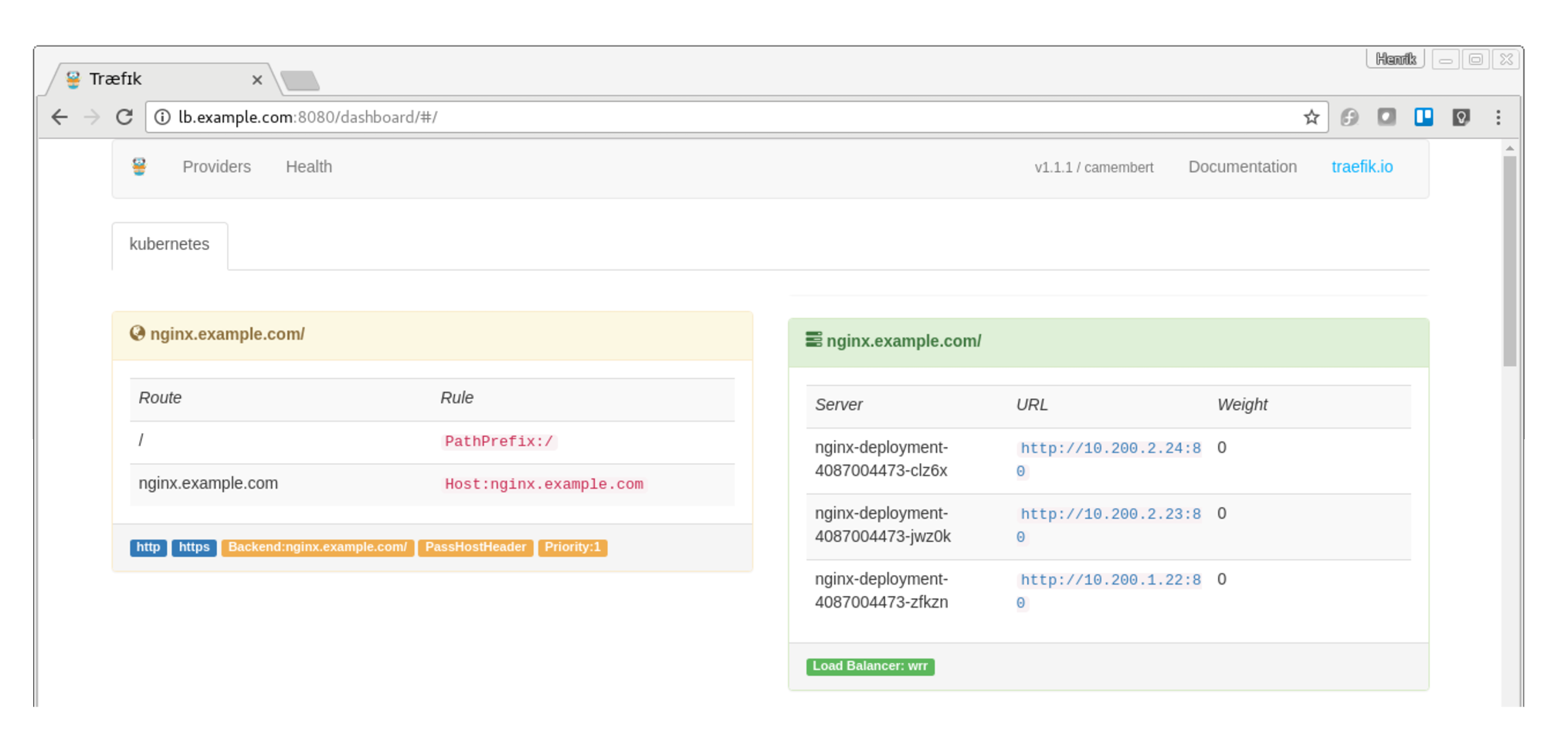Click the Traefik gopher logo in navbar
The height and width of the screenshot is (755, 1568).
click(x=139, y=167)
